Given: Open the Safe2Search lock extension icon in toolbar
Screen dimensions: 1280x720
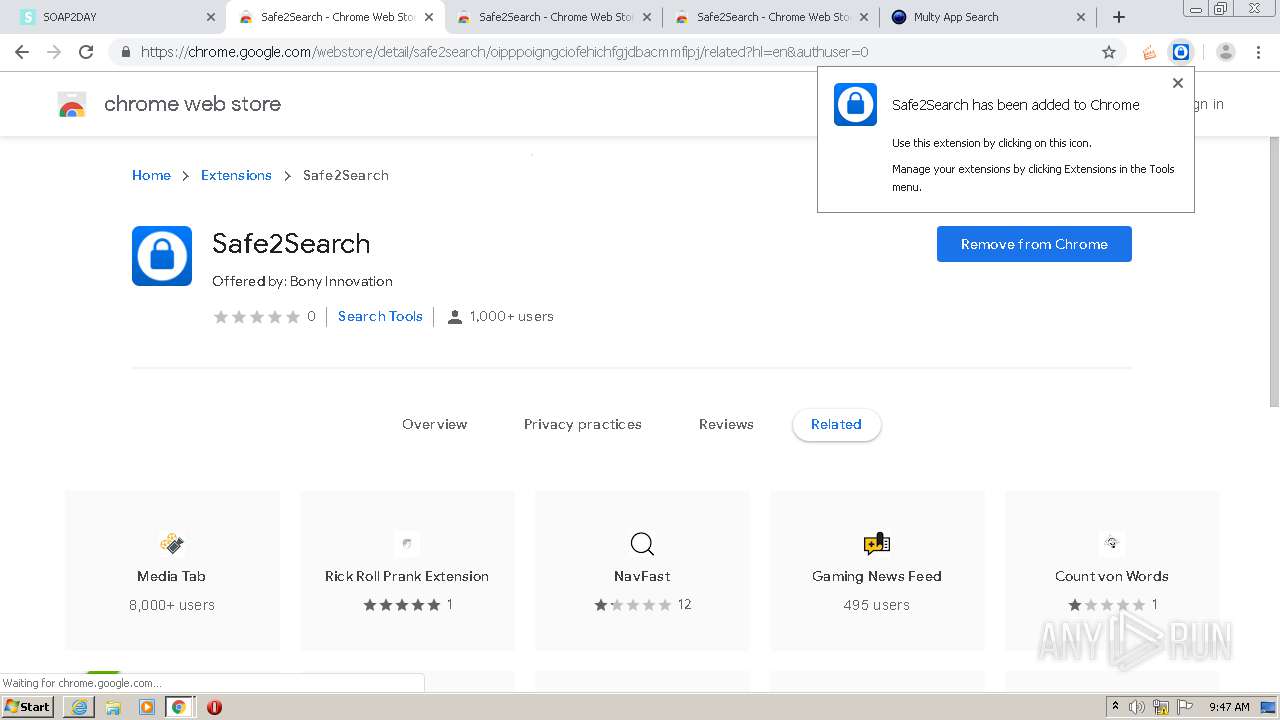Looking at the screenshot, I should pos(1181,52).
